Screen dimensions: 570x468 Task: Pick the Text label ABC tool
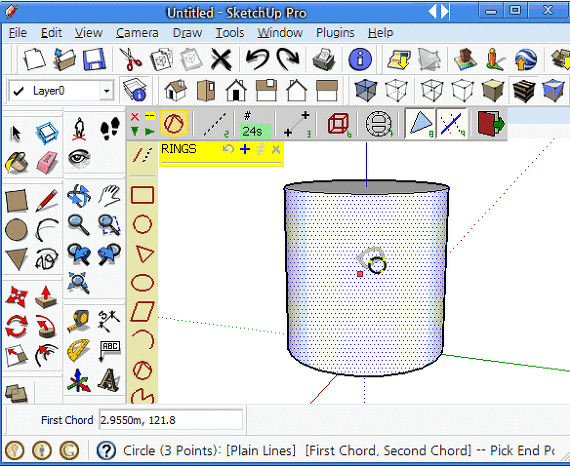109,351
